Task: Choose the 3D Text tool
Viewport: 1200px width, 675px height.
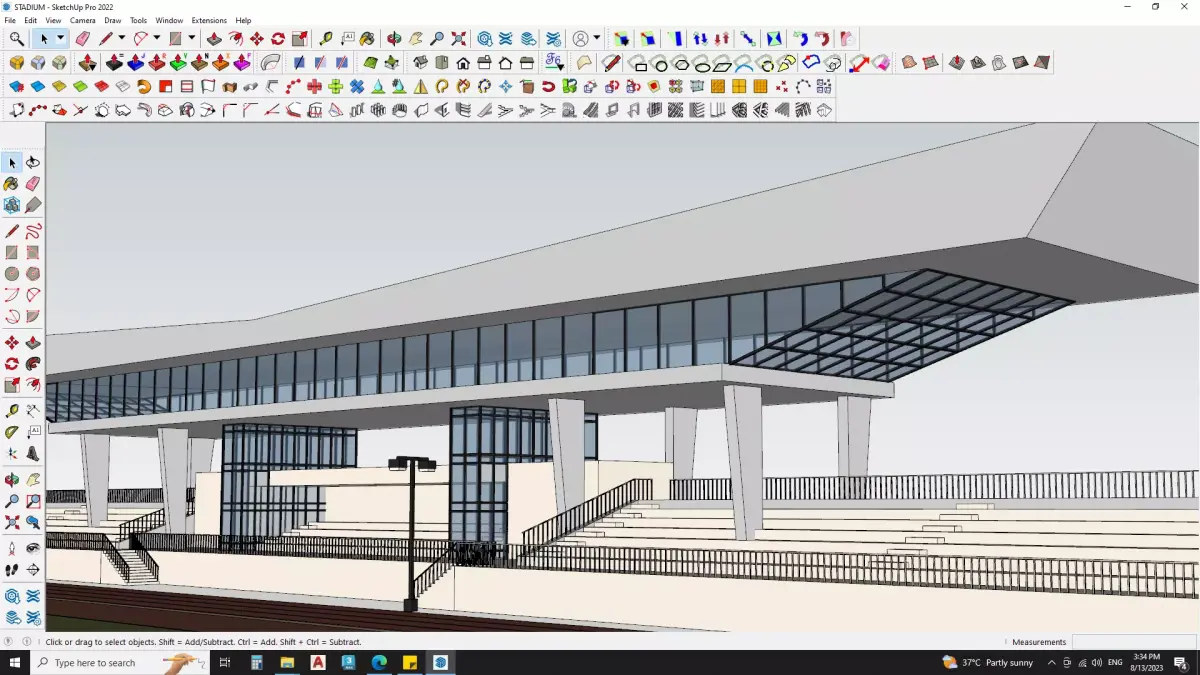Action: 33,453
